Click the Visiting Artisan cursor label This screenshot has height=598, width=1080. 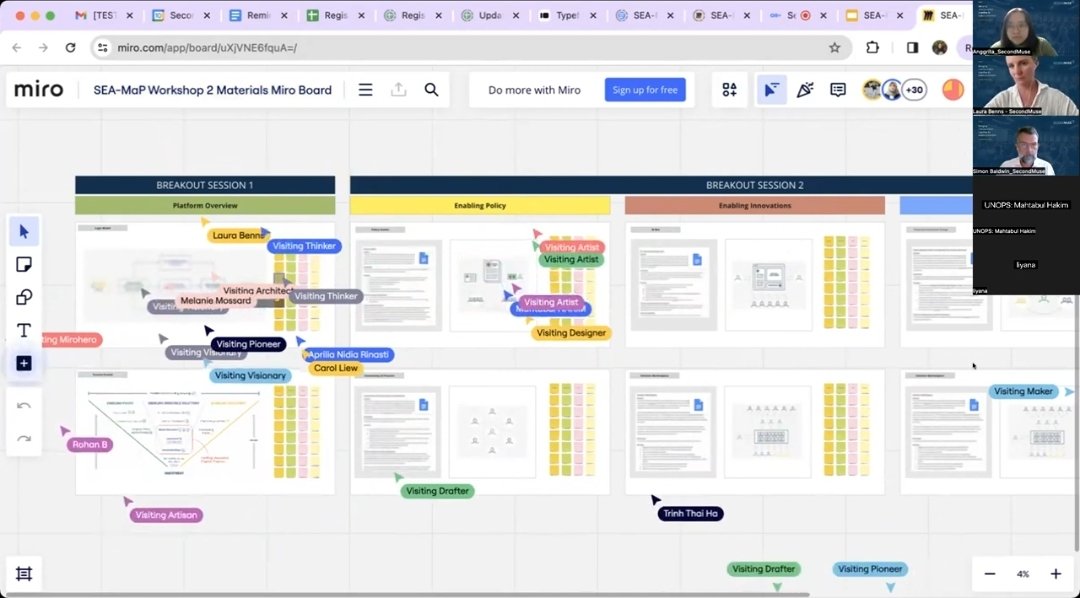(166, 515)
